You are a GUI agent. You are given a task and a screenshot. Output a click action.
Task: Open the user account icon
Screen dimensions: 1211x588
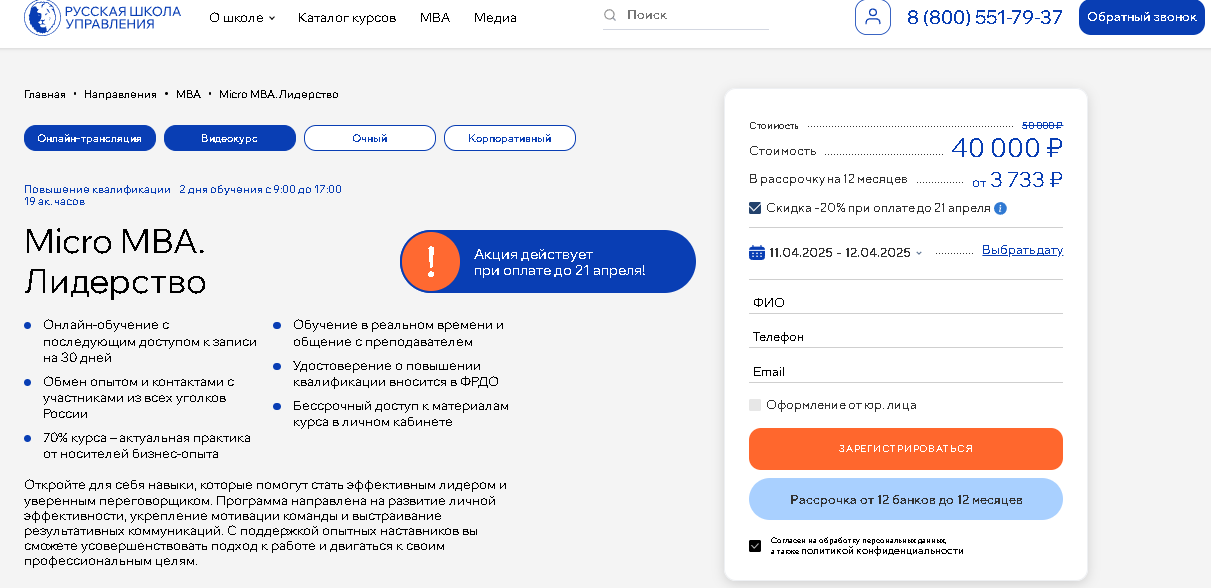pyautogui.click(x=873, y=17)
